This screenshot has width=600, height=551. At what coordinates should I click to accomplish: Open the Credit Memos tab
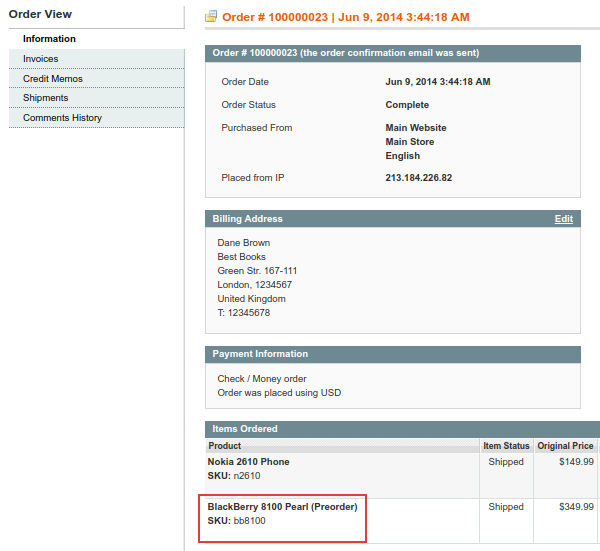click(x=53, y=79)
